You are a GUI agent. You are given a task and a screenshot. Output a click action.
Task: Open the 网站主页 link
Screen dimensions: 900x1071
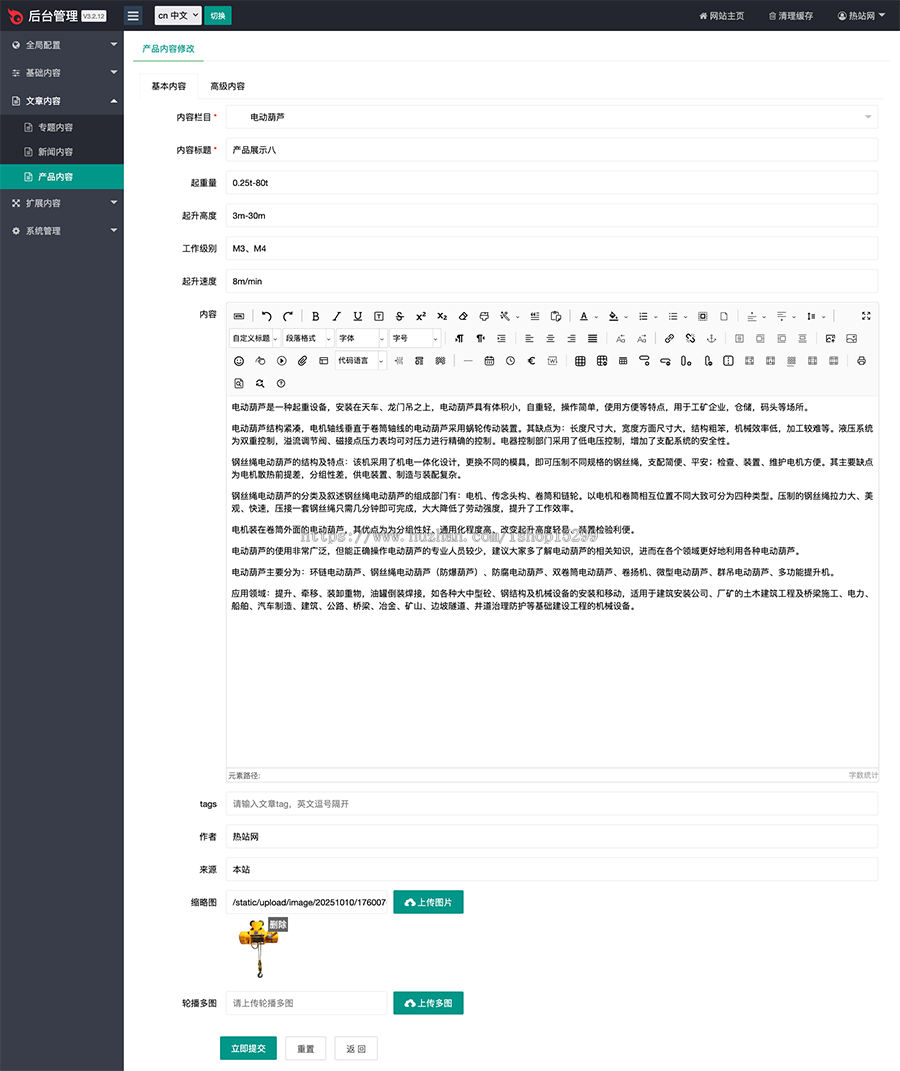pos(722,16)
